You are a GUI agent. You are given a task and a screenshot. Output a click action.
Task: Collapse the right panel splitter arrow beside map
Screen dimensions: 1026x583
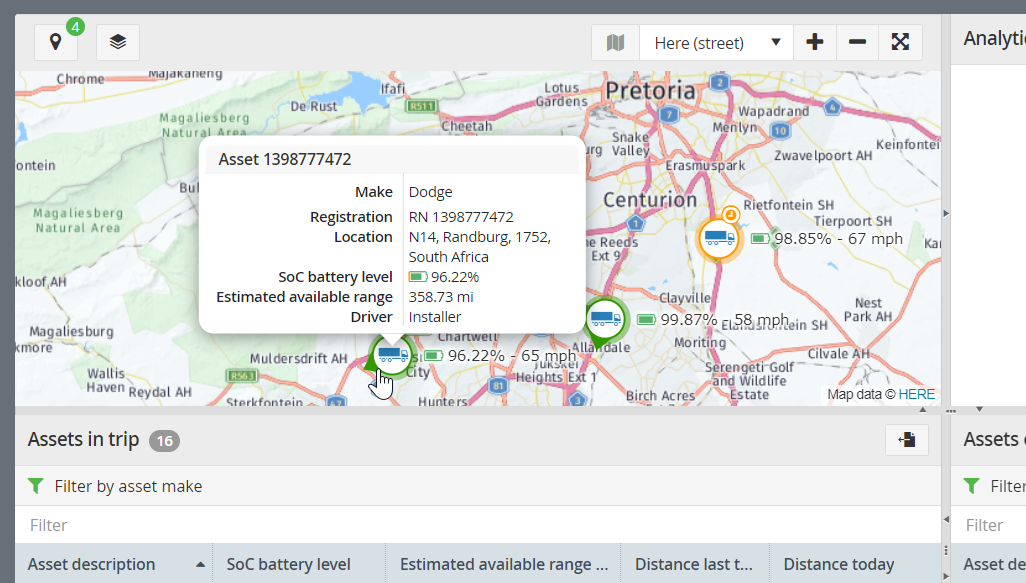[946, 213]
